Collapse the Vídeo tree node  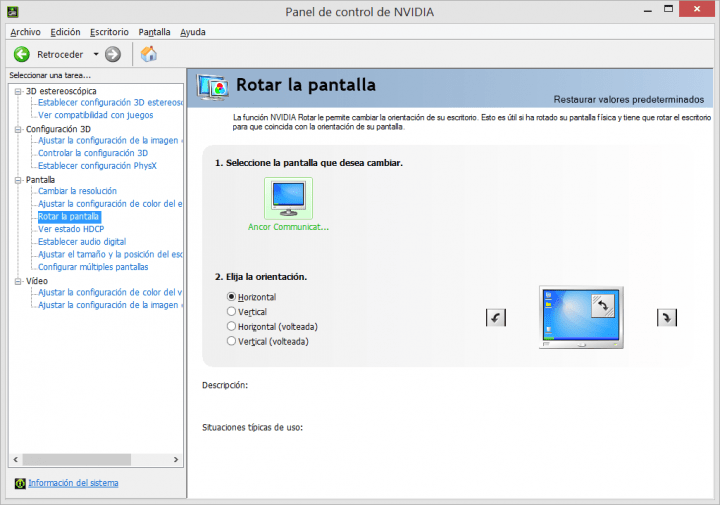click(18, 281)
